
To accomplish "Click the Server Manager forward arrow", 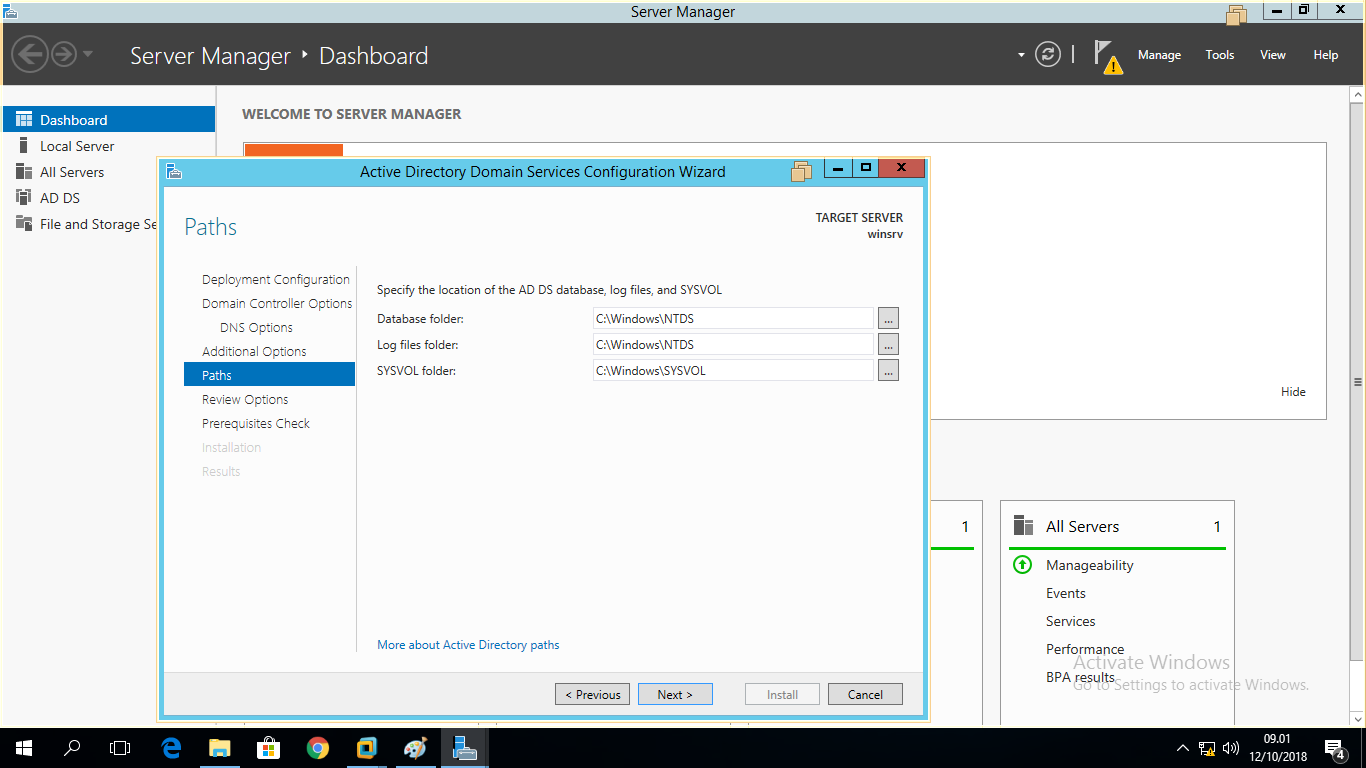I will (64, 54).
